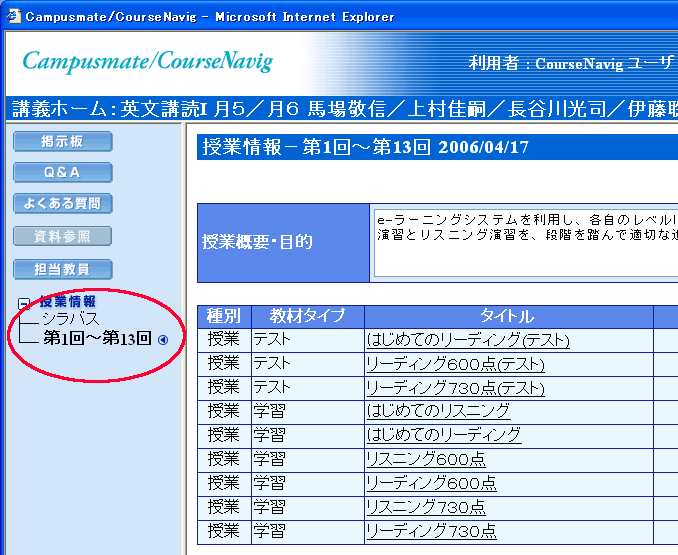This screenshot has height=555, width=678.
Task: Click 学習 cell in リスニング600点 row
Action: 307,459
